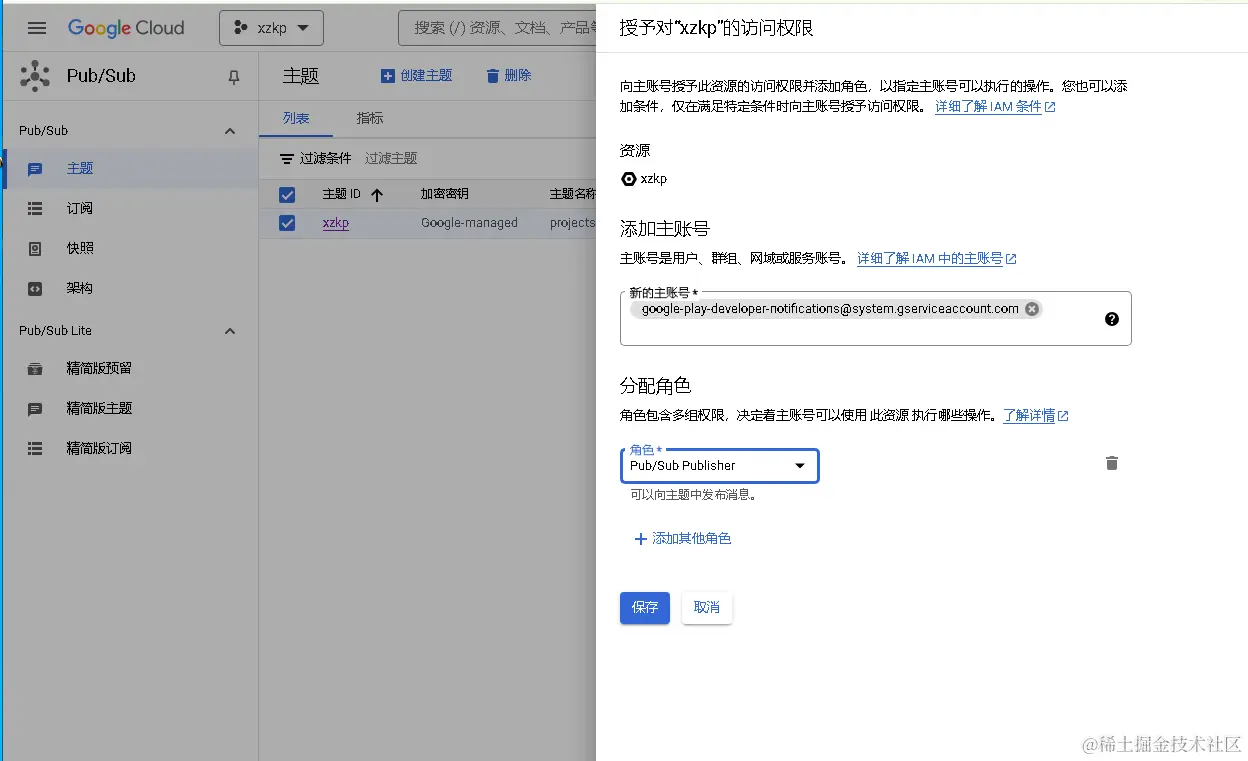Toggle the xzkp row checkbox
The height and width of the screenshot is (761, 1248).
tap(287, 223)
